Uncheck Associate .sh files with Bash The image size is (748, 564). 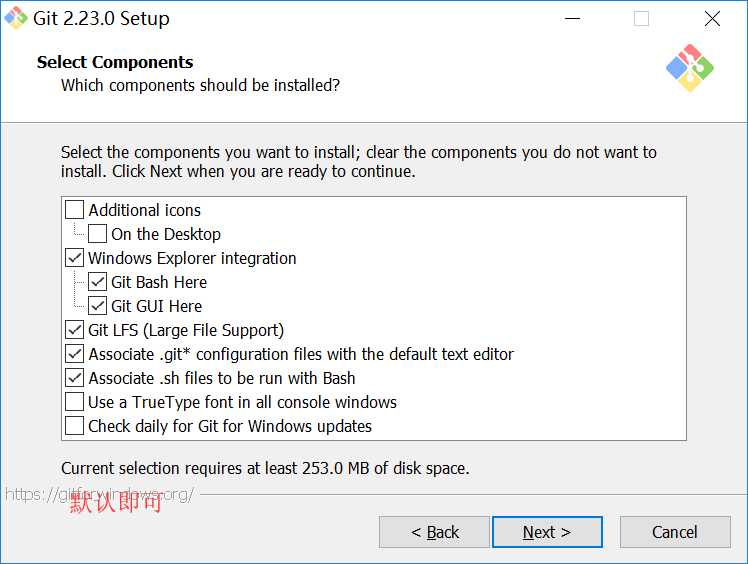coord(74,378)
